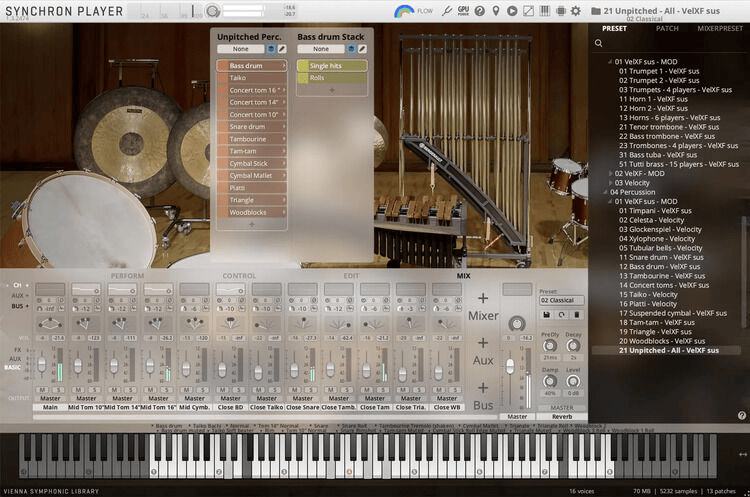Add a new Aux channel
This screenshot has width=750, height=497.
coord(483,345)
